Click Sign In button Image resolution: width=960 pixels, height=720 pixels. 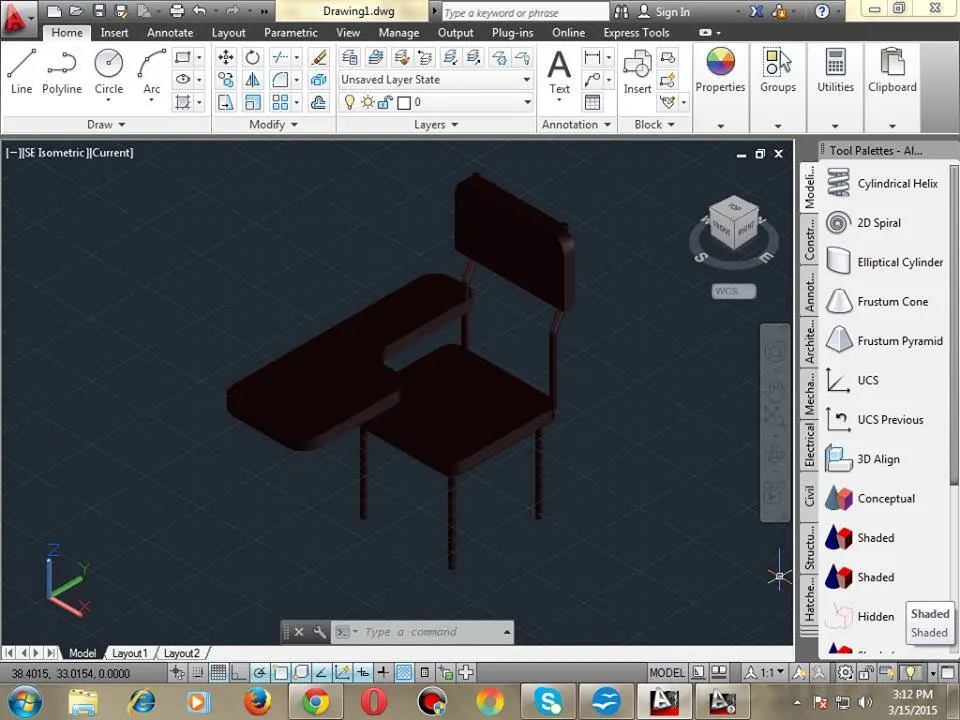[x=664, y=12]
